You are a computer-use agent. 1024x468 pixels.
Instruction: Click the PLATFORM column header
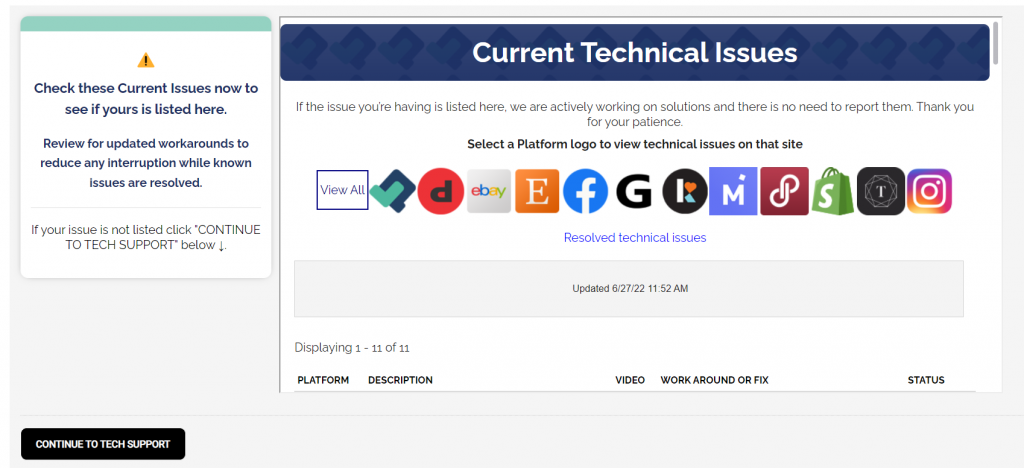point(323,380)
